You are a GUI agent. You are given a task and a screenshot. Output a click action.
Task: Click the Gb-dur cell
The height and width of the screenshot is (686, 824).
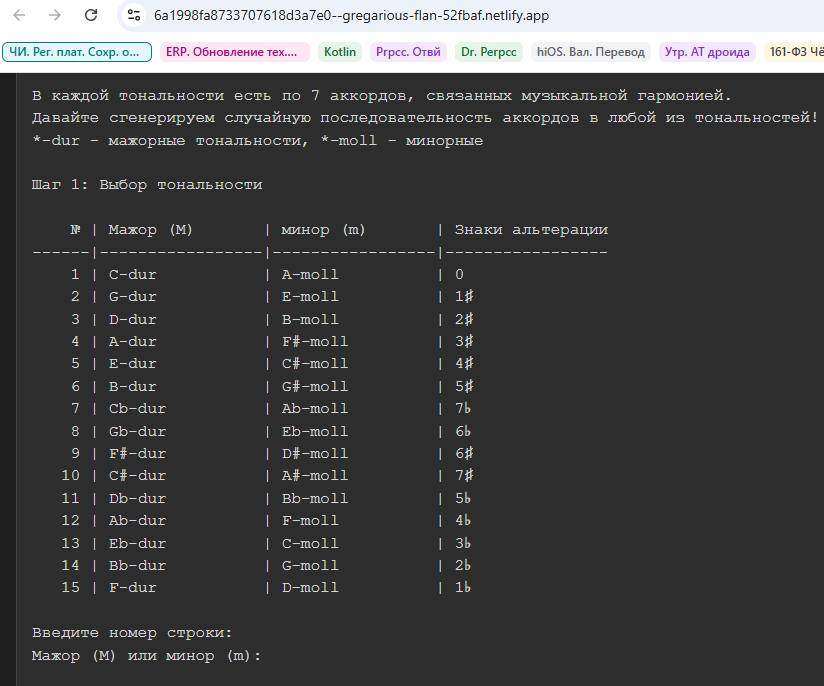coord(137,432)
